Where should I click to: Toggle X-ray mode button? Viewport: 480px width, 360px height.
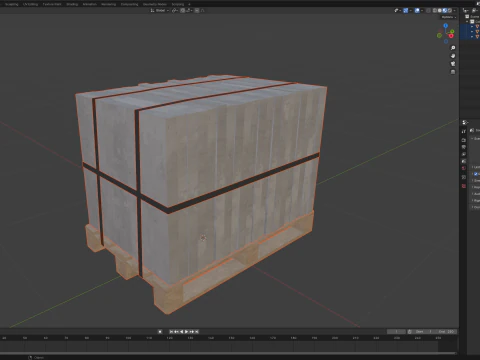[428, 10]
